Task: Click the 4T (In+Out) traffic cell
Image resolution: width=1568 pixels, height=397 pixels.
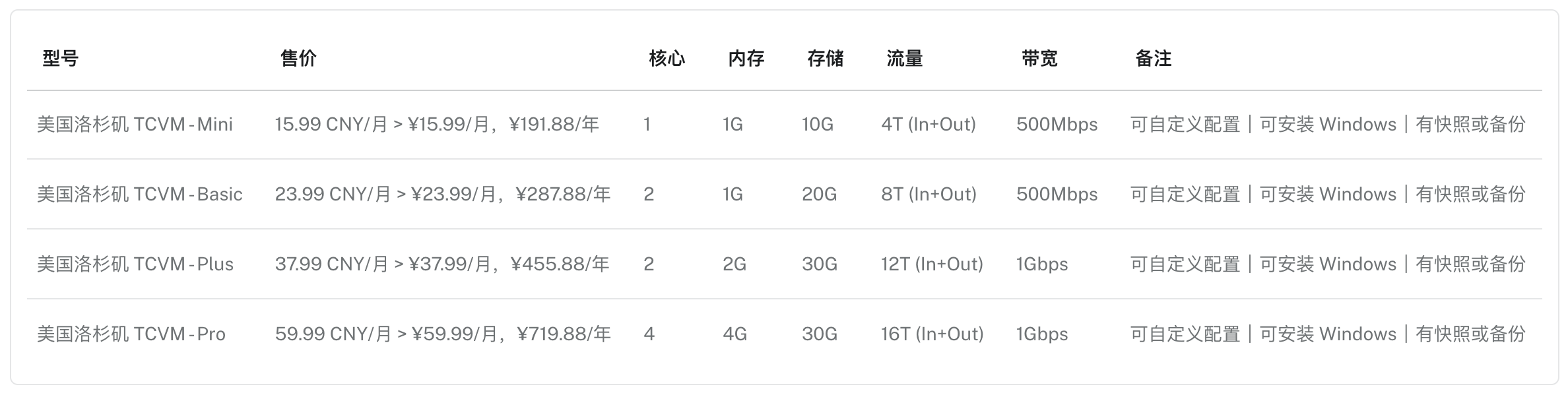Action: 929,125
